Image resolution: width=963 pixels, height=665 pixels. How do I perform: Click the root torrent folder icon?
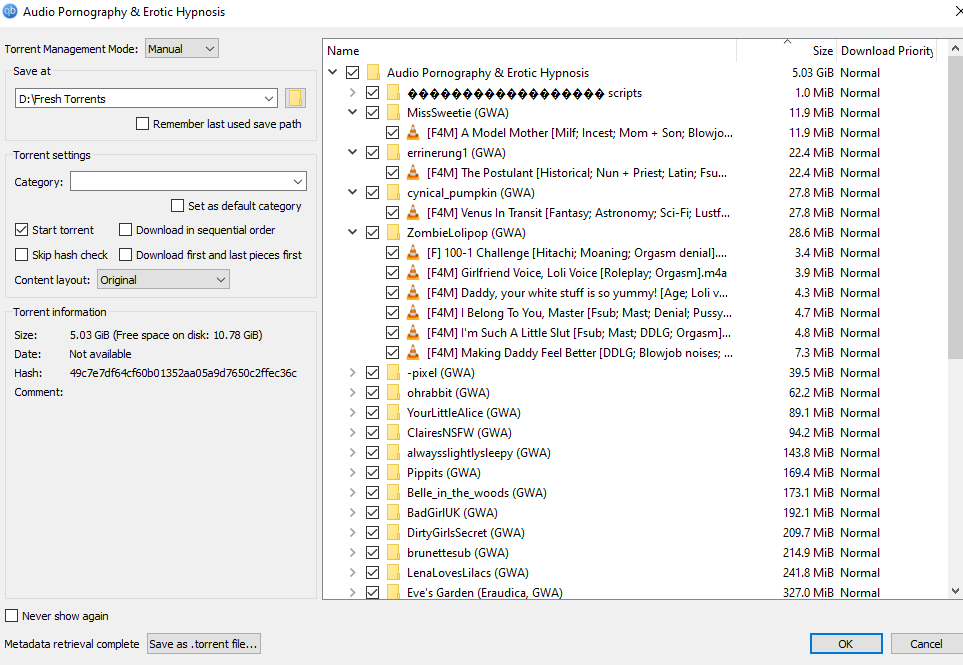click(373, 72)
